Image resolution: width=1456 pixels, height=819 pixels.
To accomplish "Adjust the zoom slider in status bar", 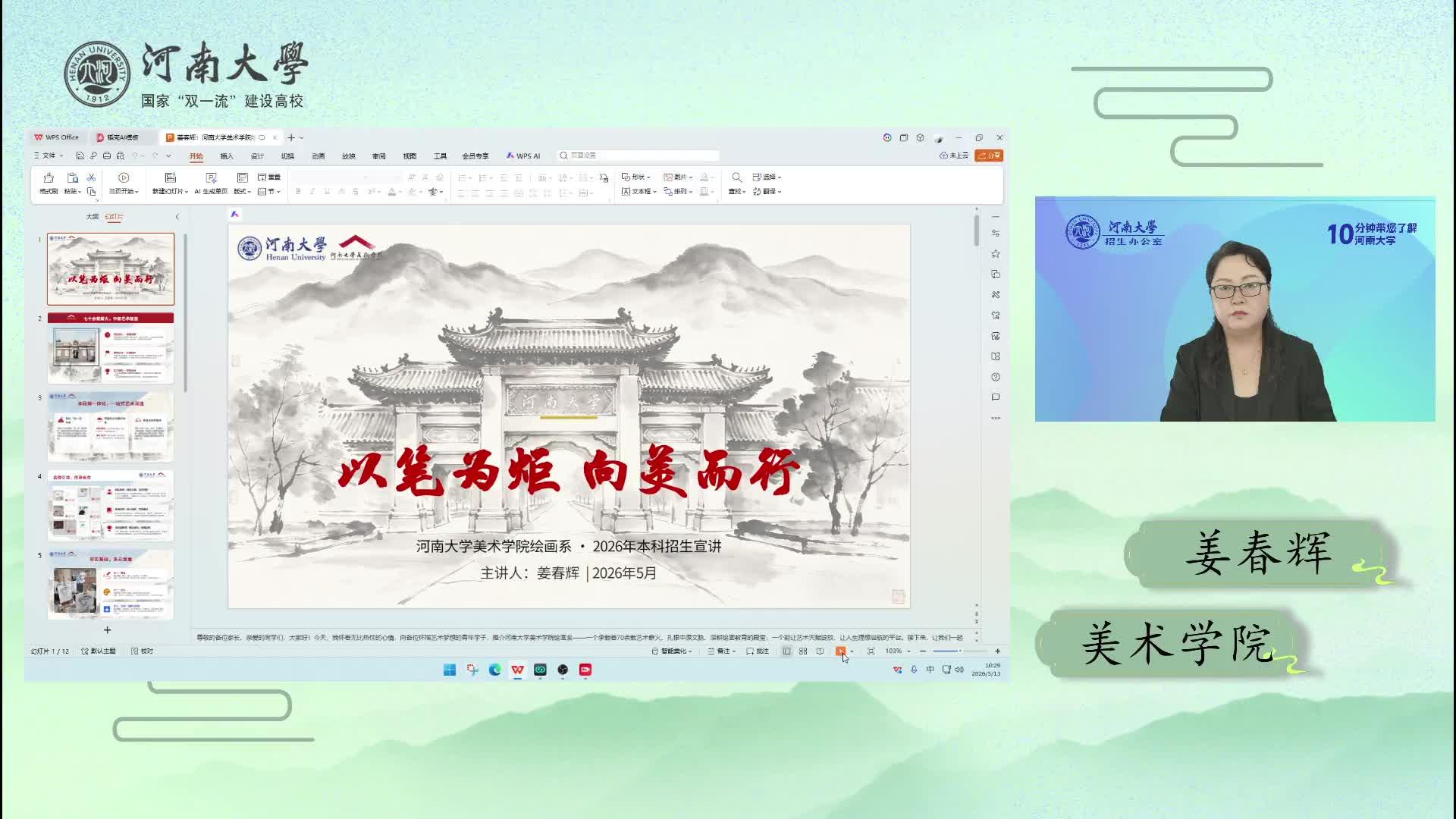I will (x=959, y=651).
